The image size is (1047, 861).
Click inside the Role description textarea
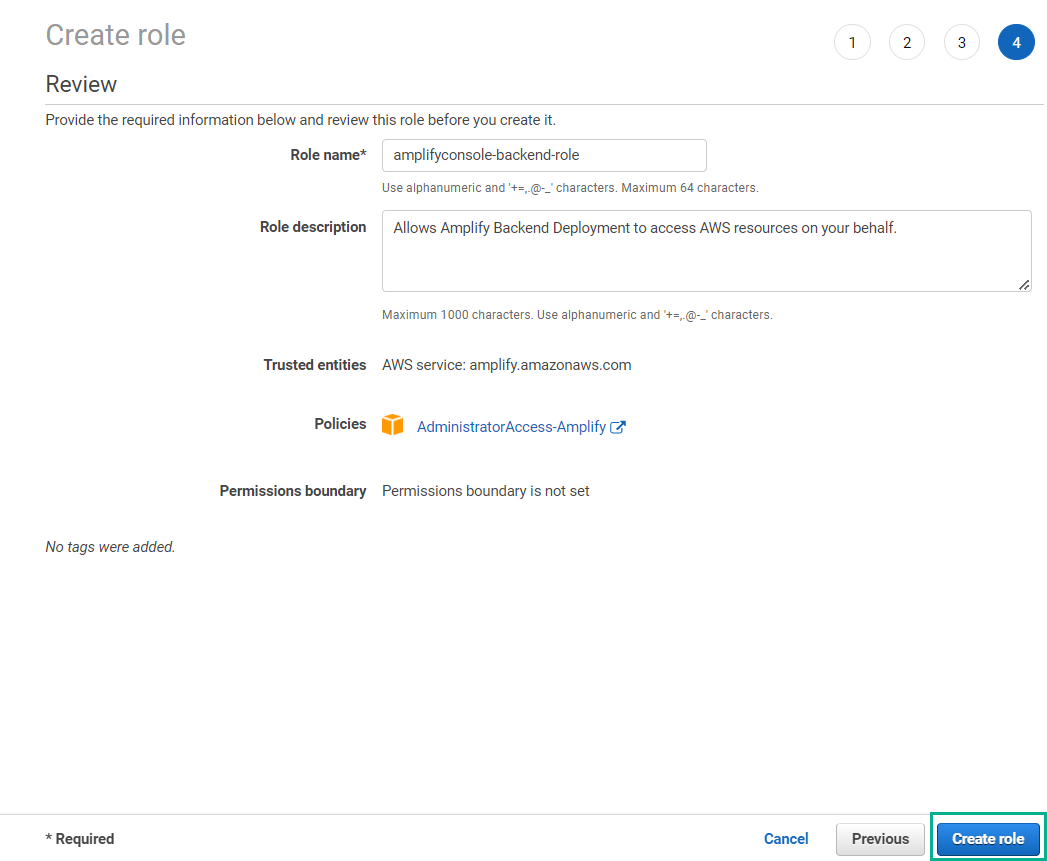coord(706,251)
